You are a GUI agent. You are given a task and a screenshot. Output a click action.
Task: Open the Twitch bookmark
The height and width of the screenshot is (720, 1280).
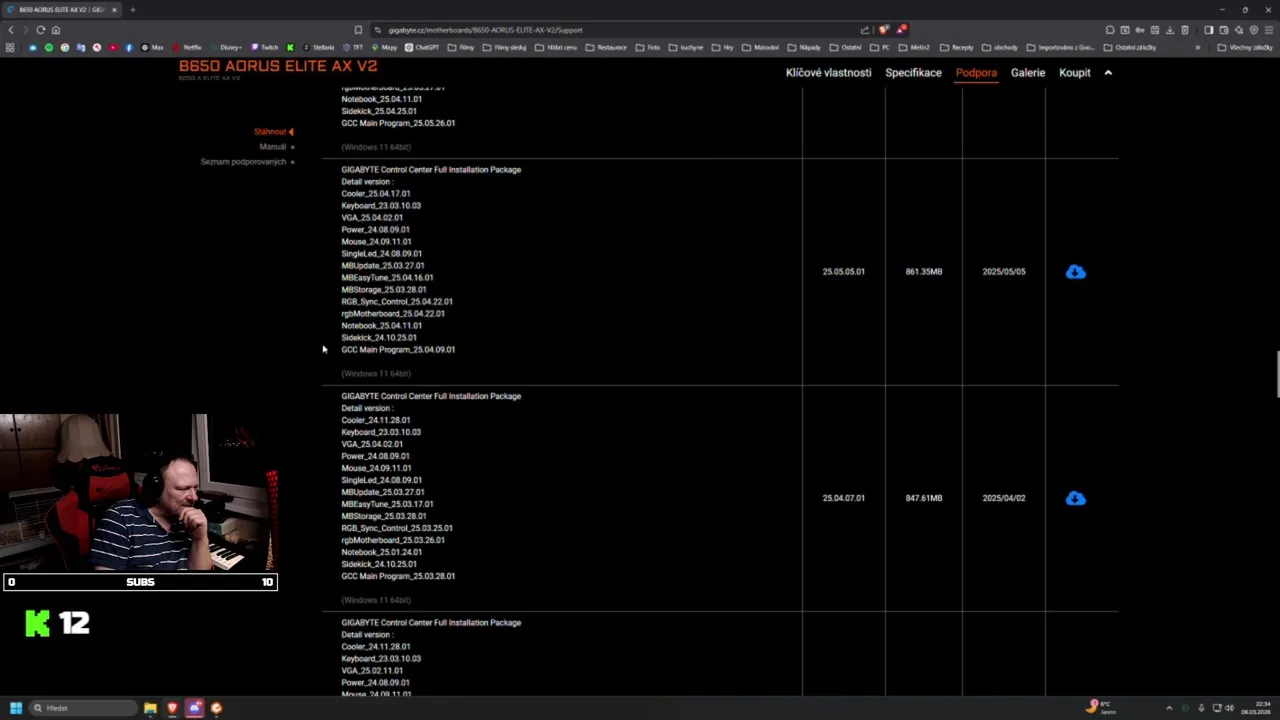pos(264,47)
